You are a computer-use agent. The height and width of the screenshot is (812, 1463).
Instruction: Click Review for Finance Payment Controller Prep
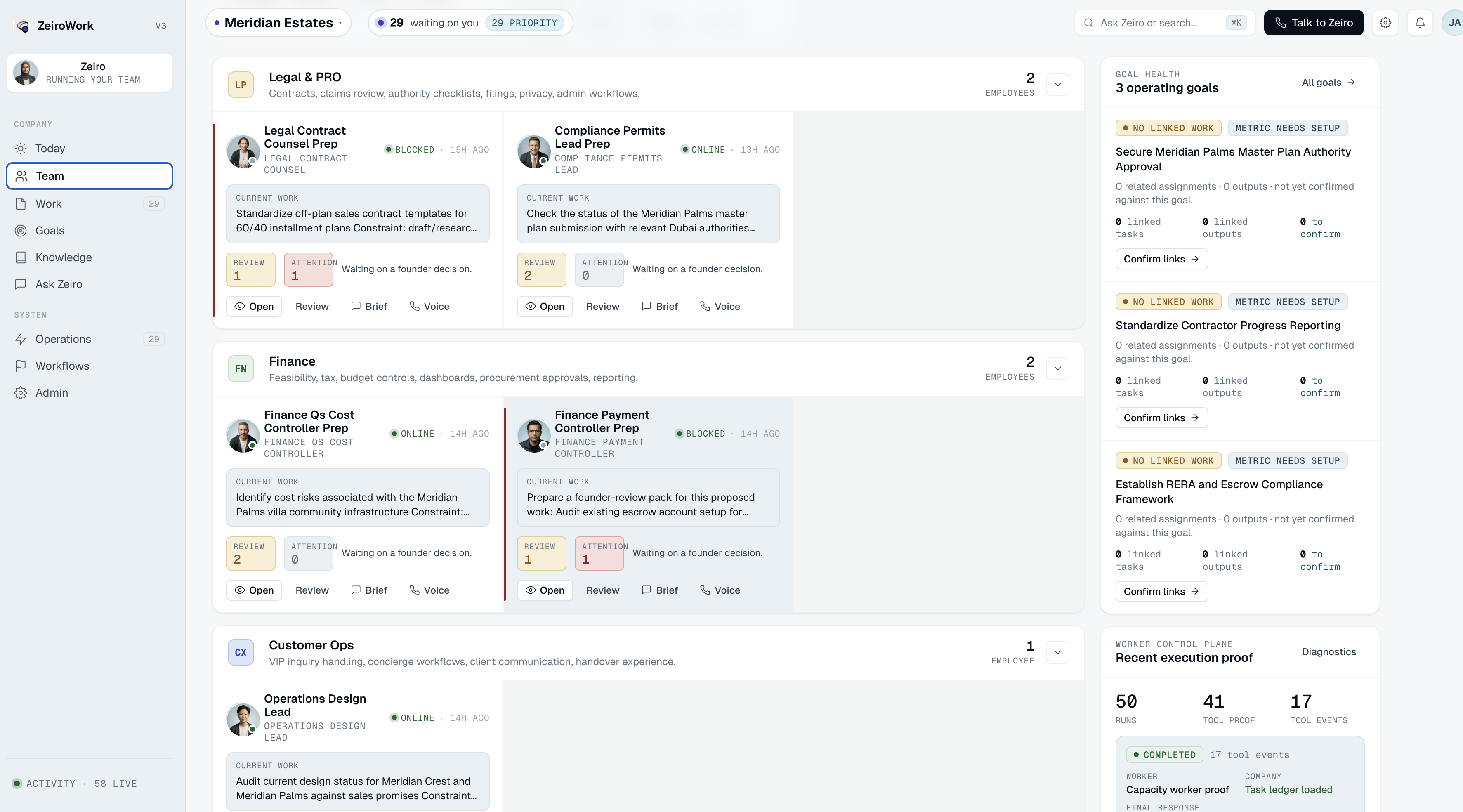603,590
